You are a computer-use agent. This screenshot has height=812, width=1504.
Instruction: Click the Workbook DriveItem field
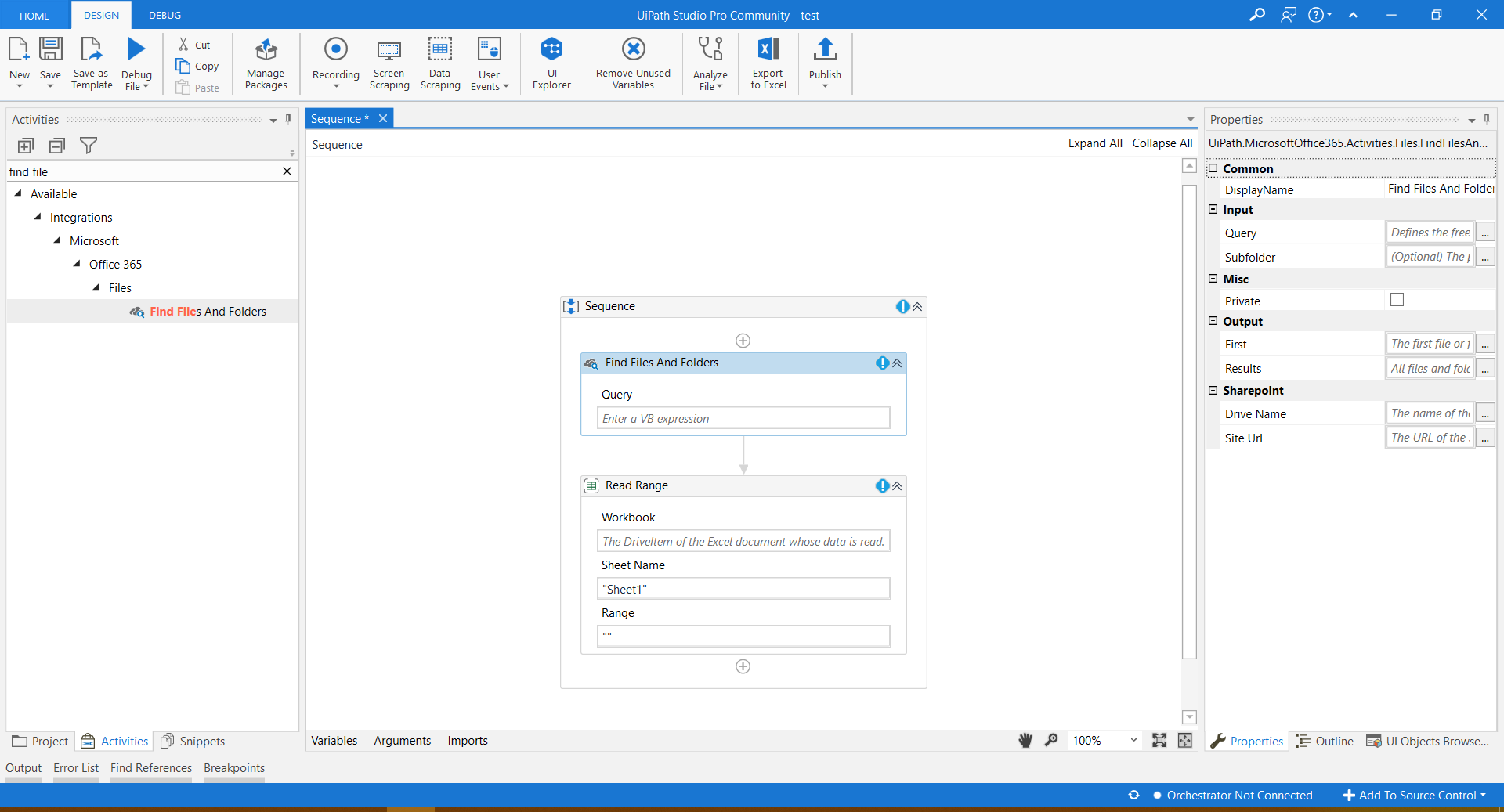click(x=743, y=541)
